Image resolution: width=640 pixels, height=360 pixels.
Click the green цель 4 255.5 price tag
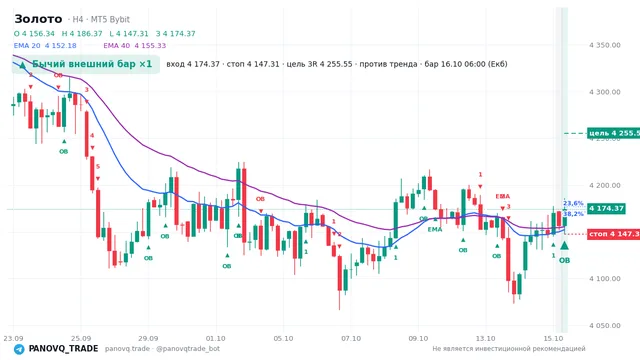click(613, 133)
